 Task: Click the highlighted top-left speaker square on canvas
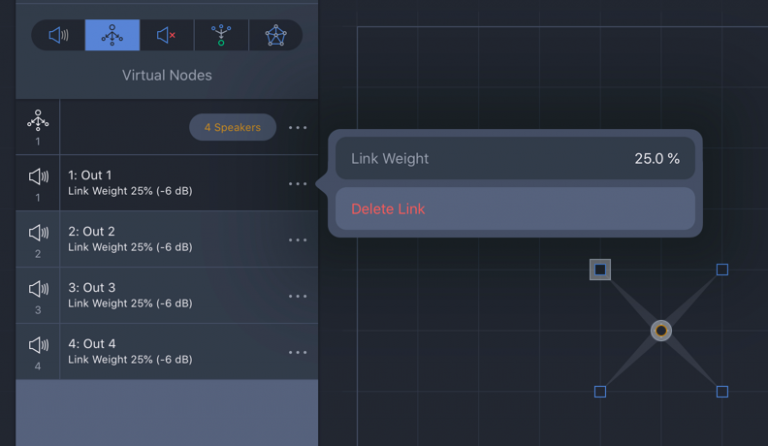[600, 269]
